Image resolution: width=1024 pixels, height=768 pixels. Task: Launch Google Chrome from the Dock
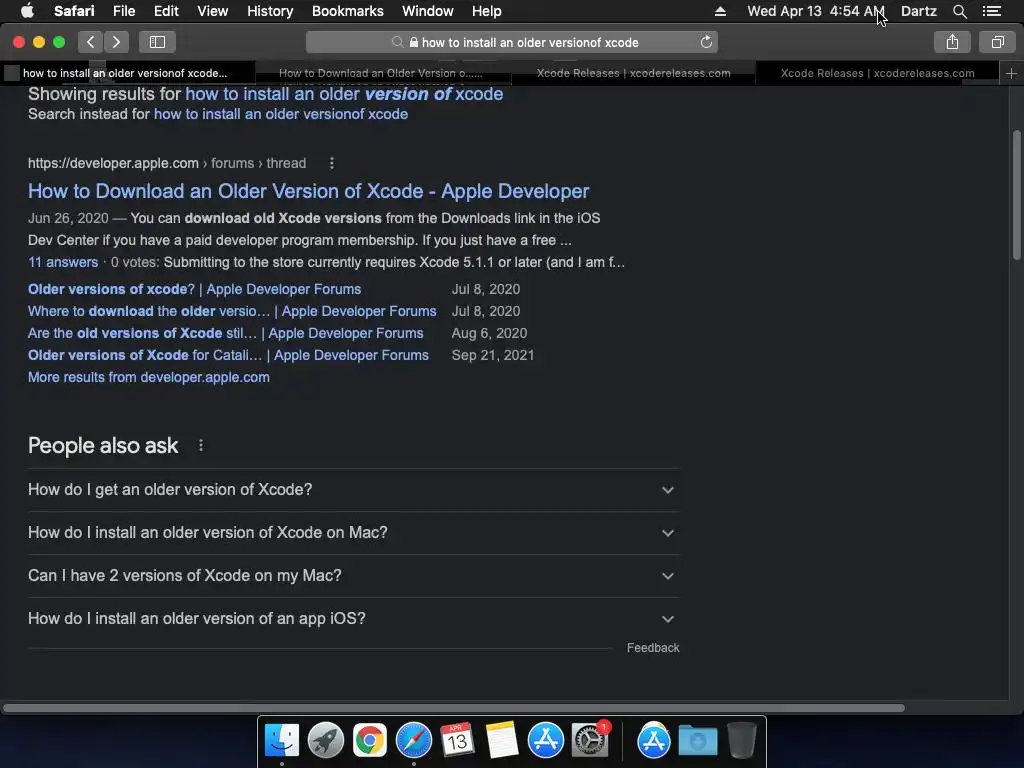point(370,741)
